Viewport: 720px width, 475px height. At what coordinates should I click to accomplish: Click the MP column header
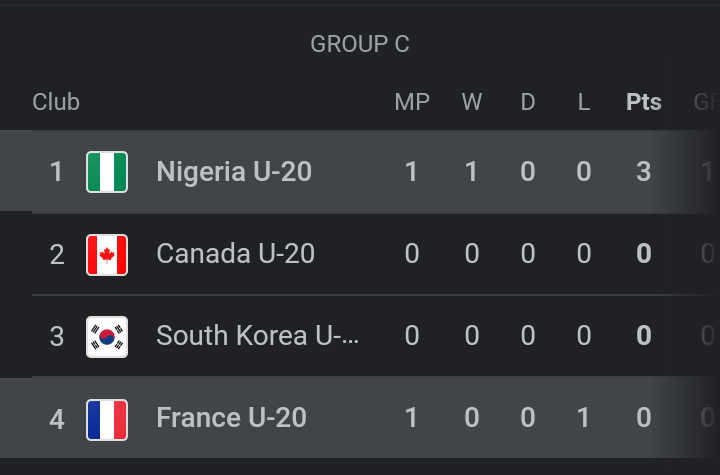[x=412, y=102]
